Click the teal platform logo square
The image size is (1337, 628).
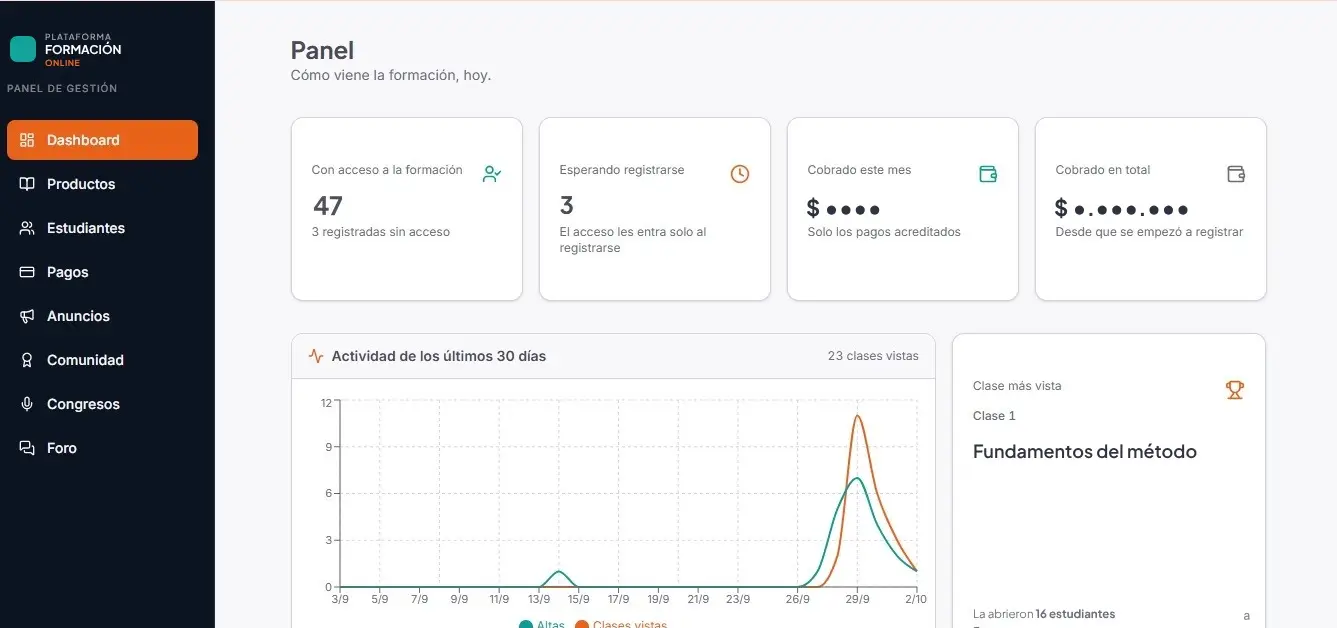coord(23,49)
